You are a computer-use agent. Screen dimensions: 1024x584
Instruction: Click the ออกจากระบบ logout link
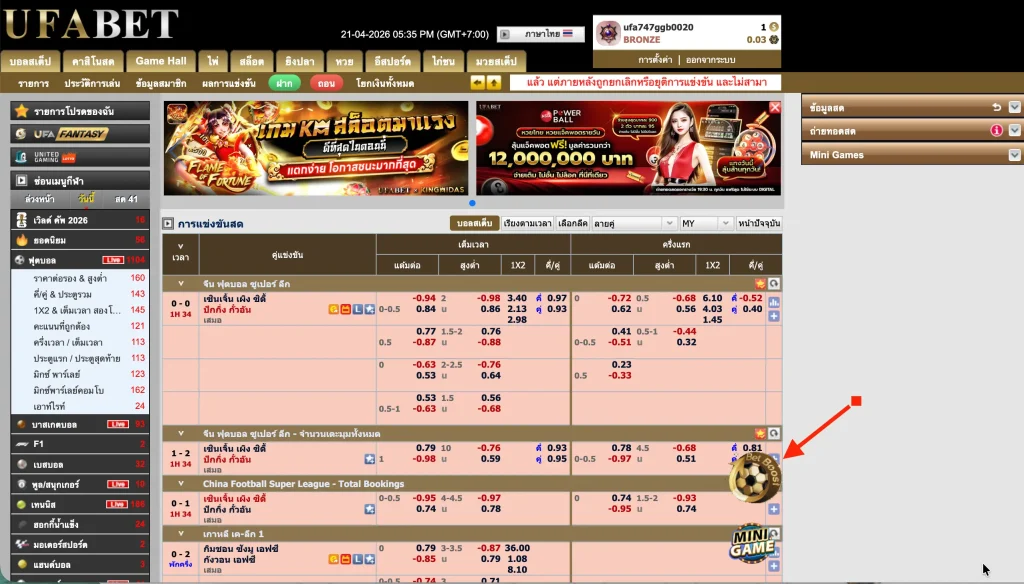pos(711,59)
